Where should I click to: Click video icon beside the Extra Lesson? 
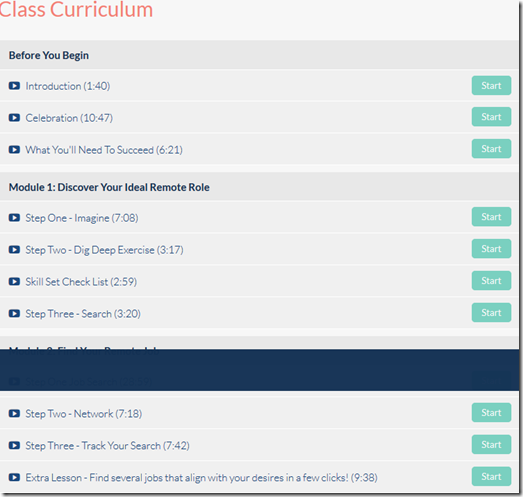(14, 477)
